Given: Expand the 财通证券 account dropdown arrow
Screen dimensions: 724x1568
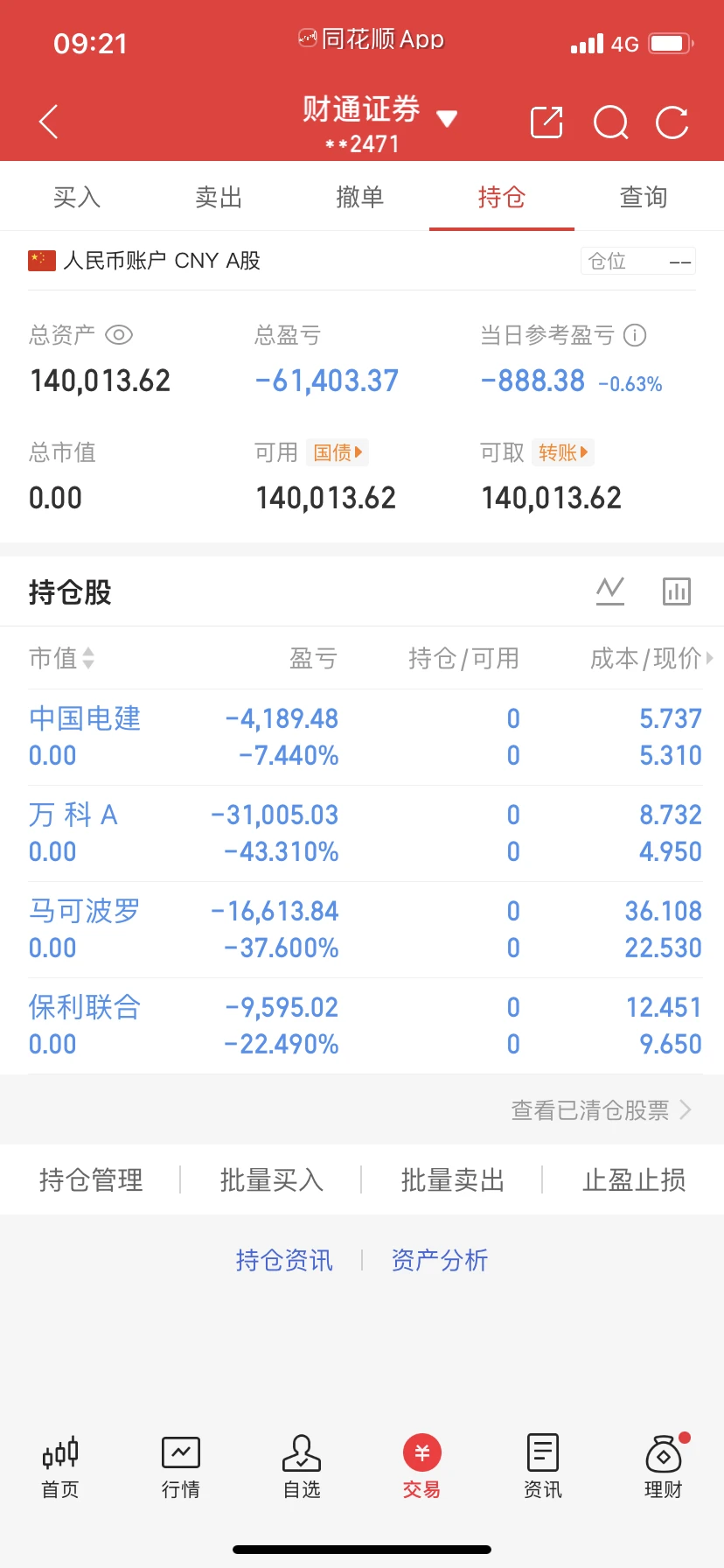Looking at the screenshot, I should click(x=447, y=118).
